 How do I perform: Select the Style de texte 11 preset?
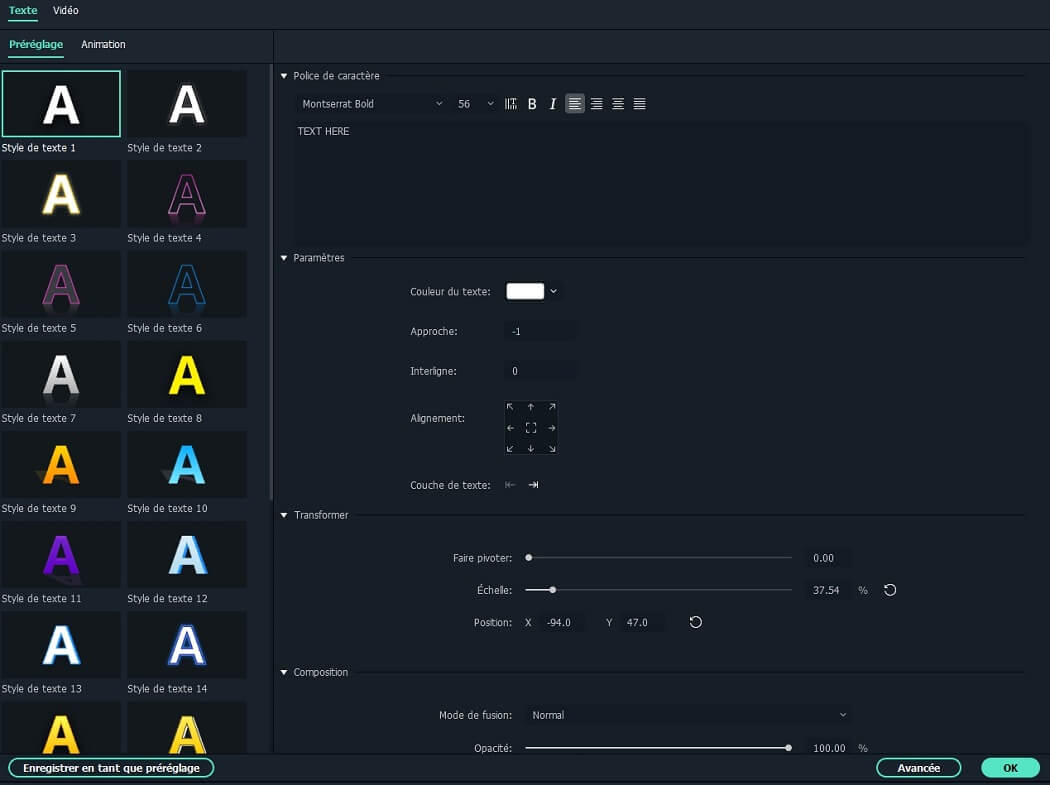coord(61,555)
